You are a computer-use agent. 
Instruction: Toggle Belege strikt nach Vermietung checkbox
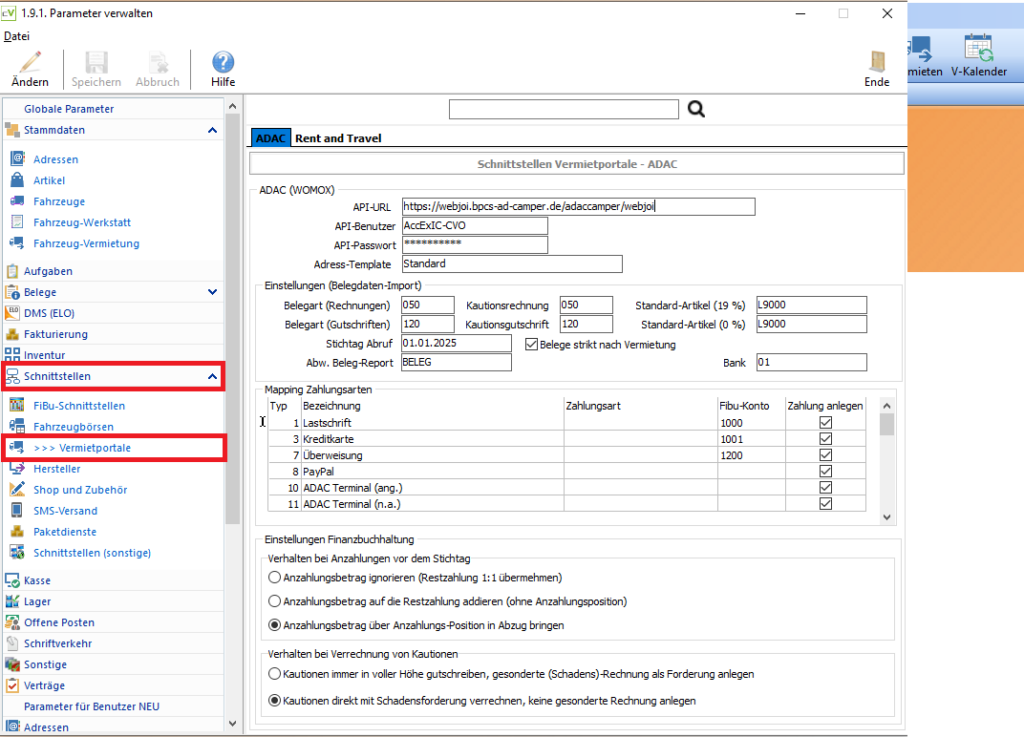(531, 344)
